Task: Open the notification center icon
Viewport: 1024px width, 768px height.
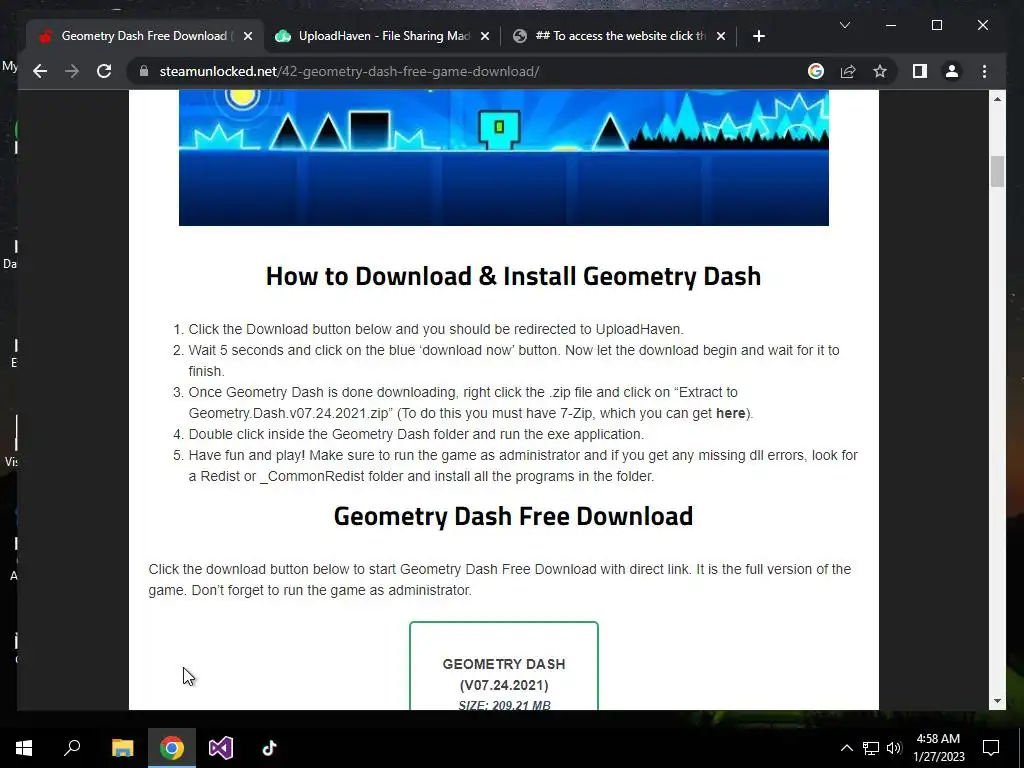Action: [x=991, y=748]
